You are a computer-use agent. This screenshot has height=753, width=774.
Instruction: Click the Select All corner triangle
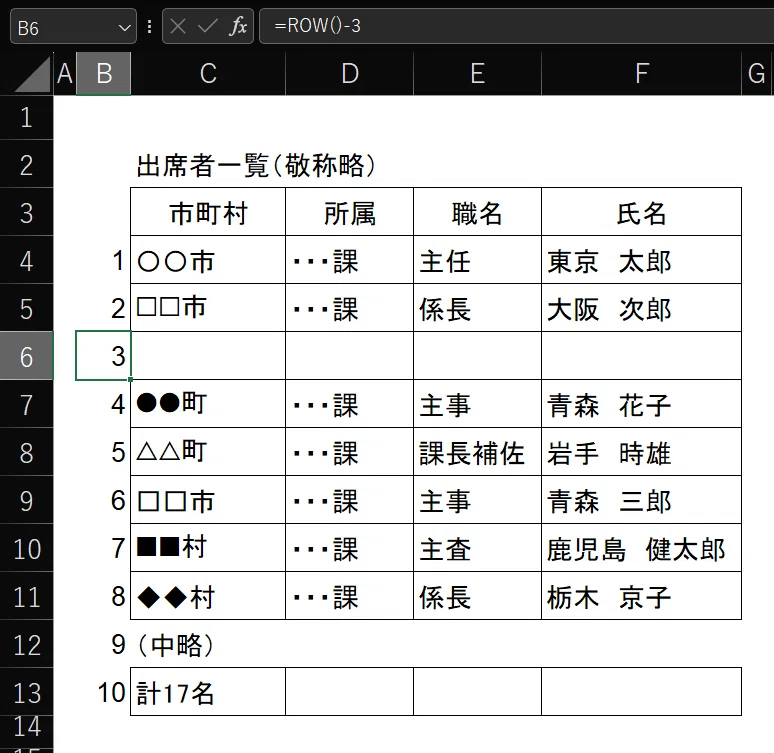[x=33, y=74]
